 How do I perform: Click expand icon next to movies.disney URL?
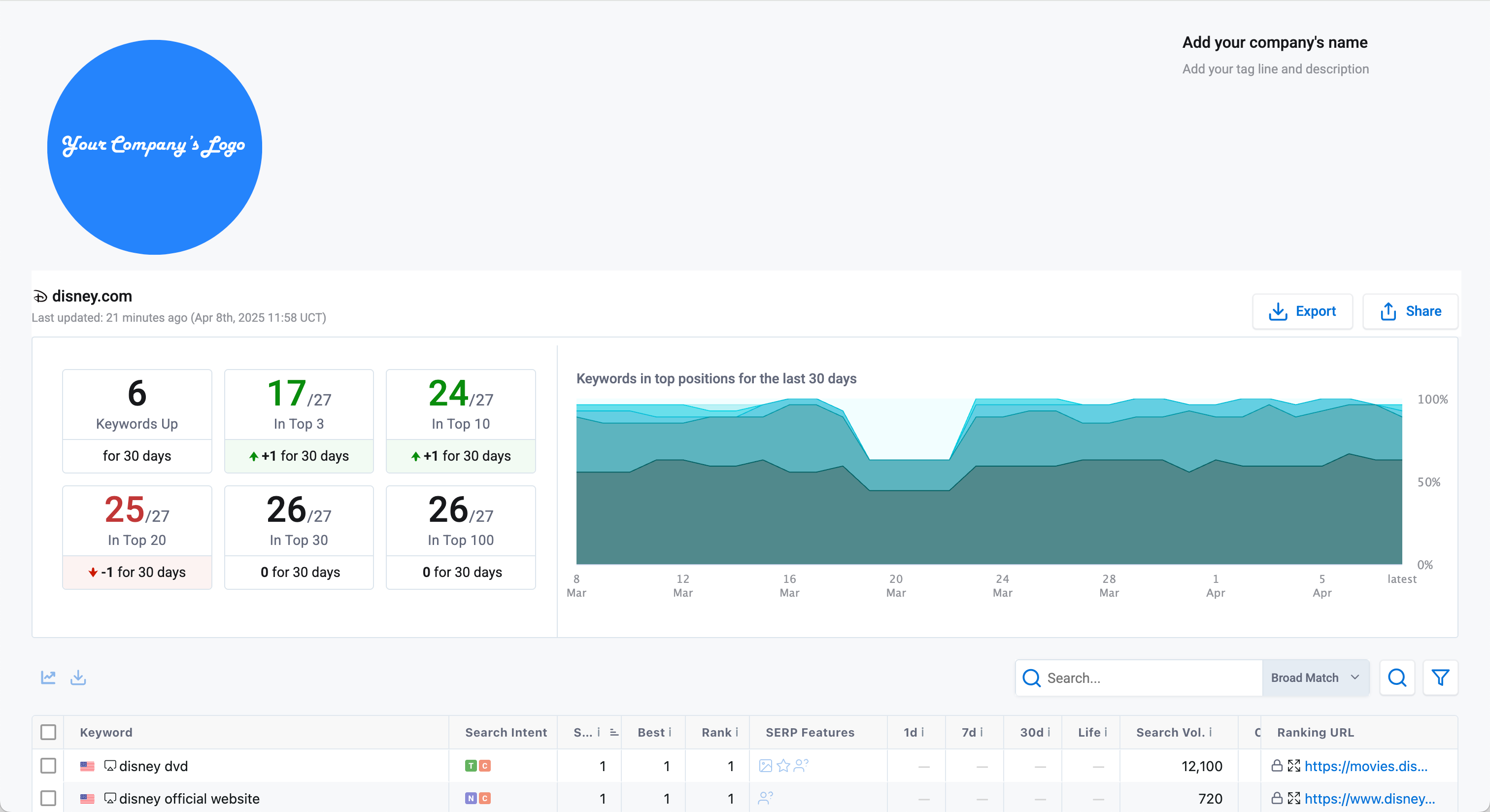(1294, 766)
